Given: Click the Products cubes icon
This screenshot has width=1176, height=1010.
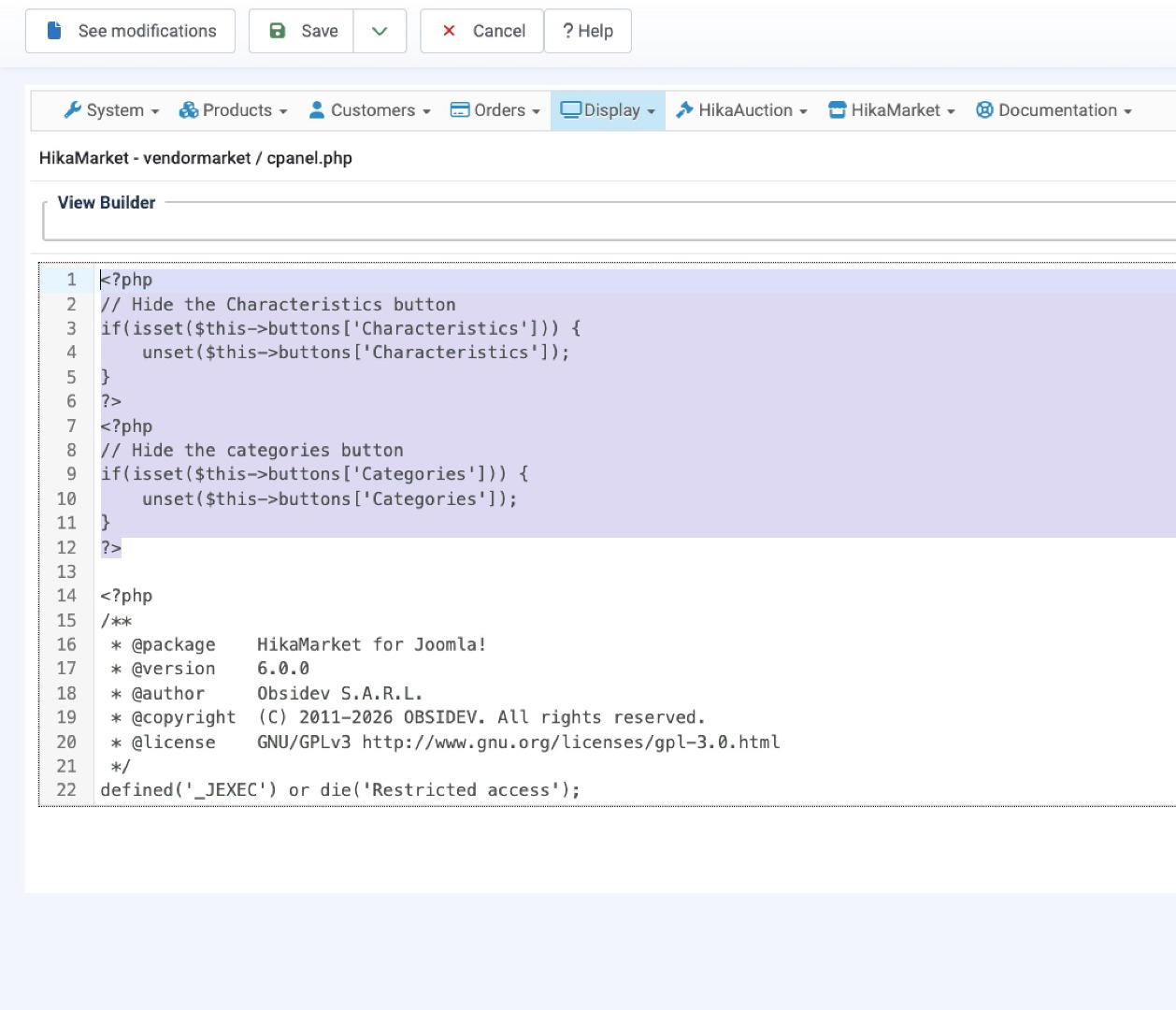Looking at the screenshot, I should [x=189, y=110].
